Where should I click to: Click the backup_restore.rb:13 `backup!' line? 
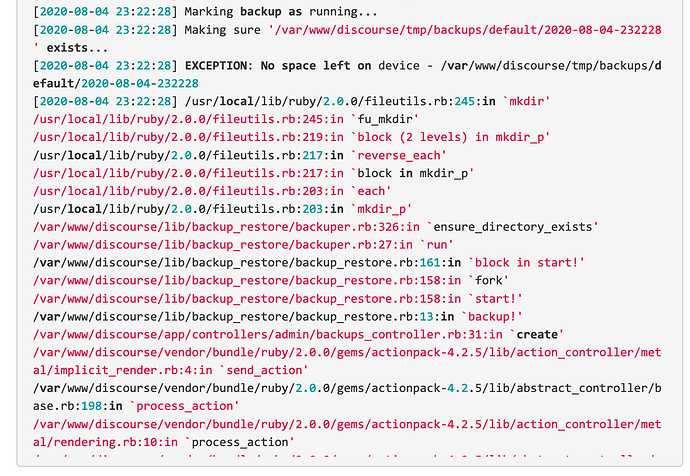278,317
